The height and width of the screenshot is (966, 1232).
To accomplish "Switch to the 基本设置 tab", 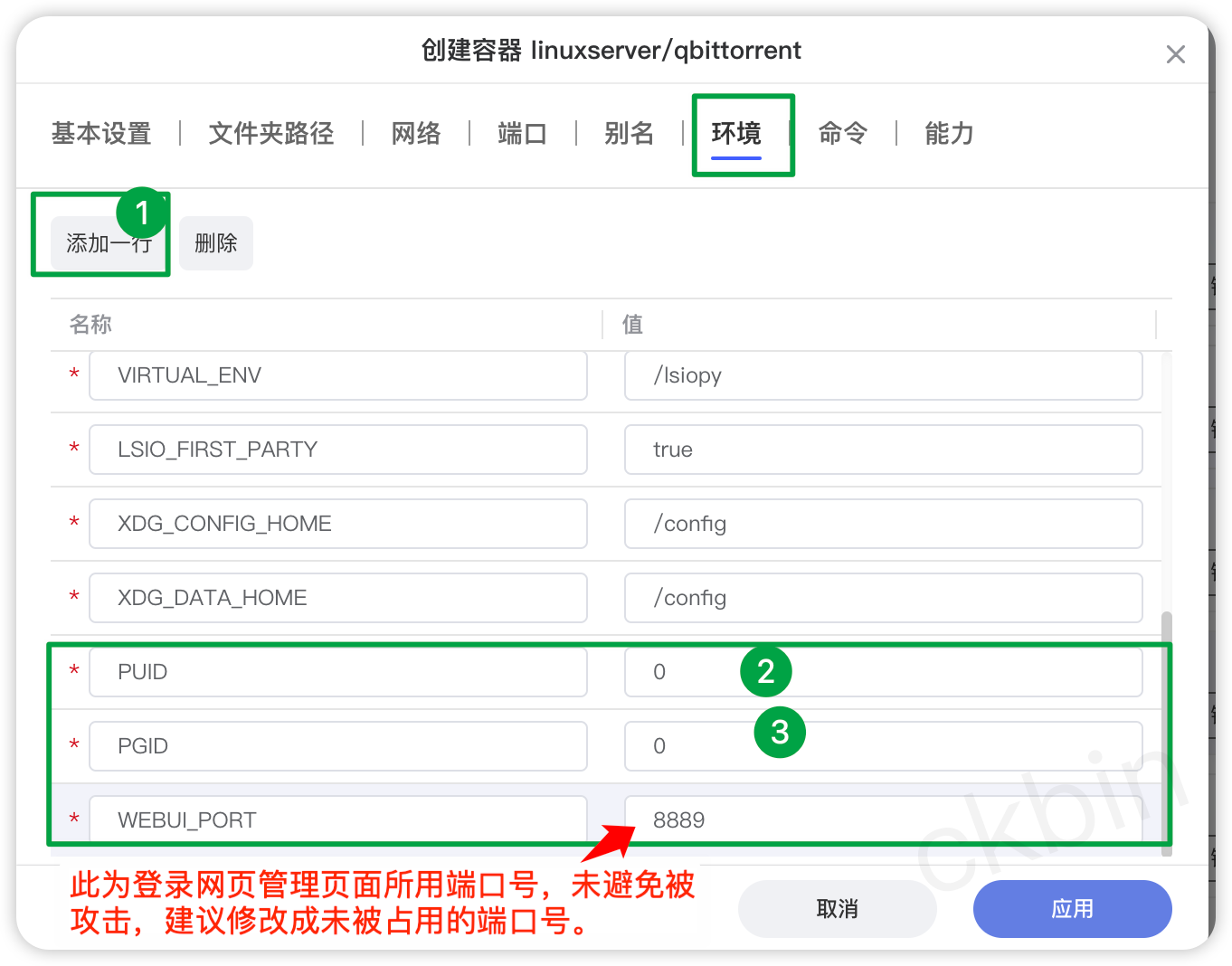I will click(101, 134).
